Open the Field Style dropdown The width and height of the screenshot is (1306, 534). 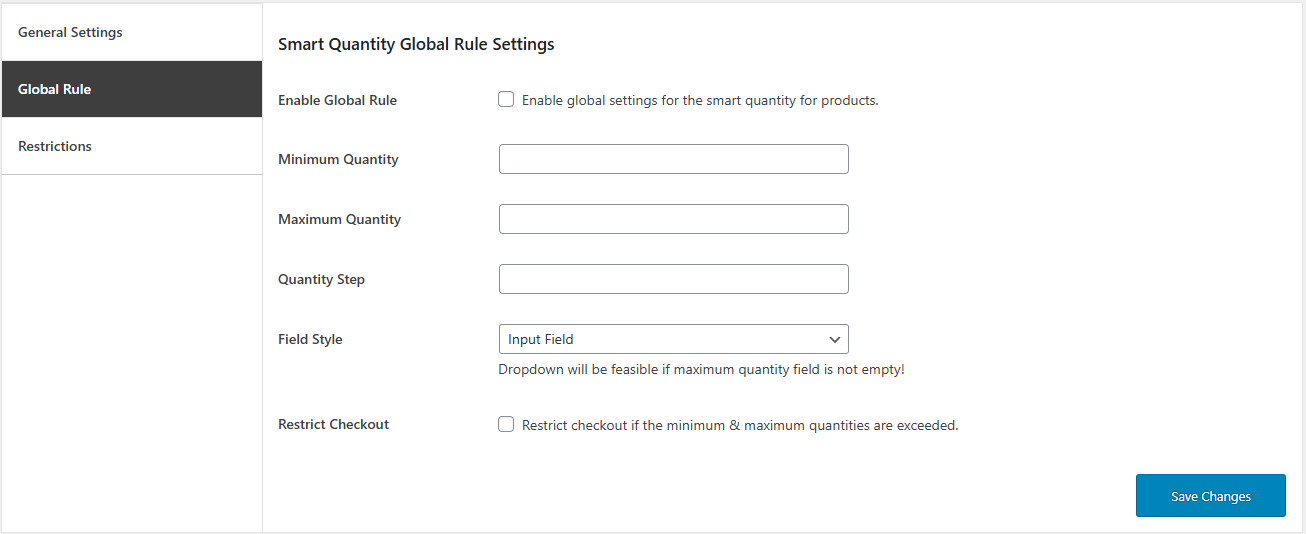click(674, 339)
